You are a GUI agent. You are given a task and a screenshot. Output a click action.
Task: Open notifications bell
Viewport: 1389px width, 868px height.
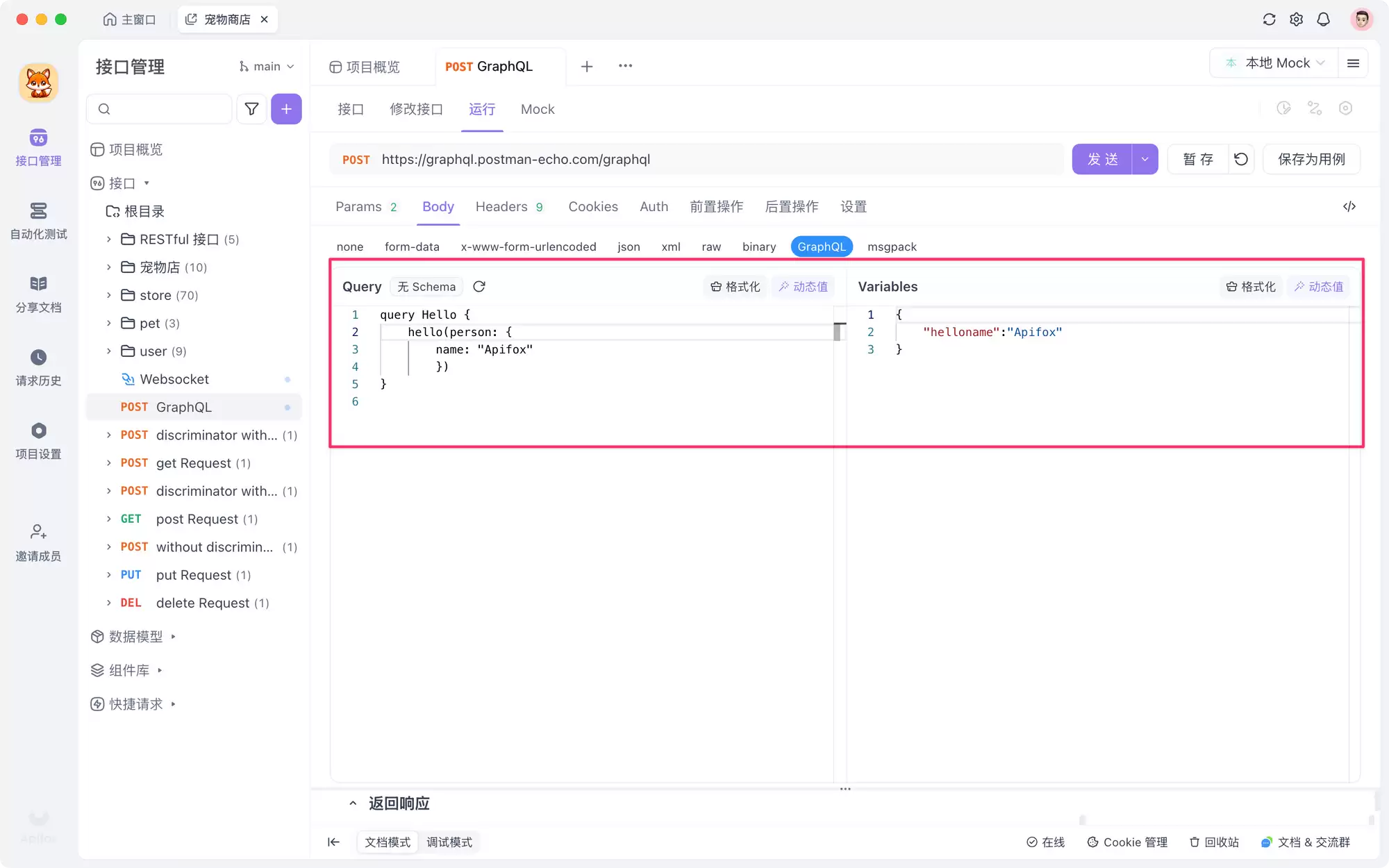point(1323,19)
